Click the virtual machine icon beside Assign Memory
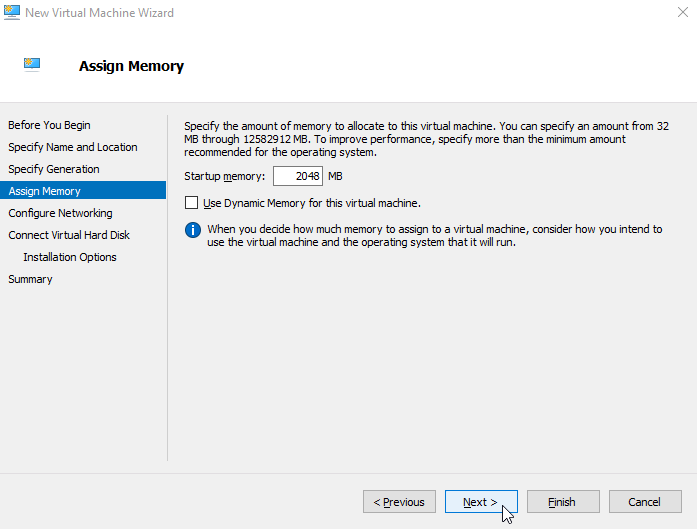The image size is (697, 529). click(32, 65)
